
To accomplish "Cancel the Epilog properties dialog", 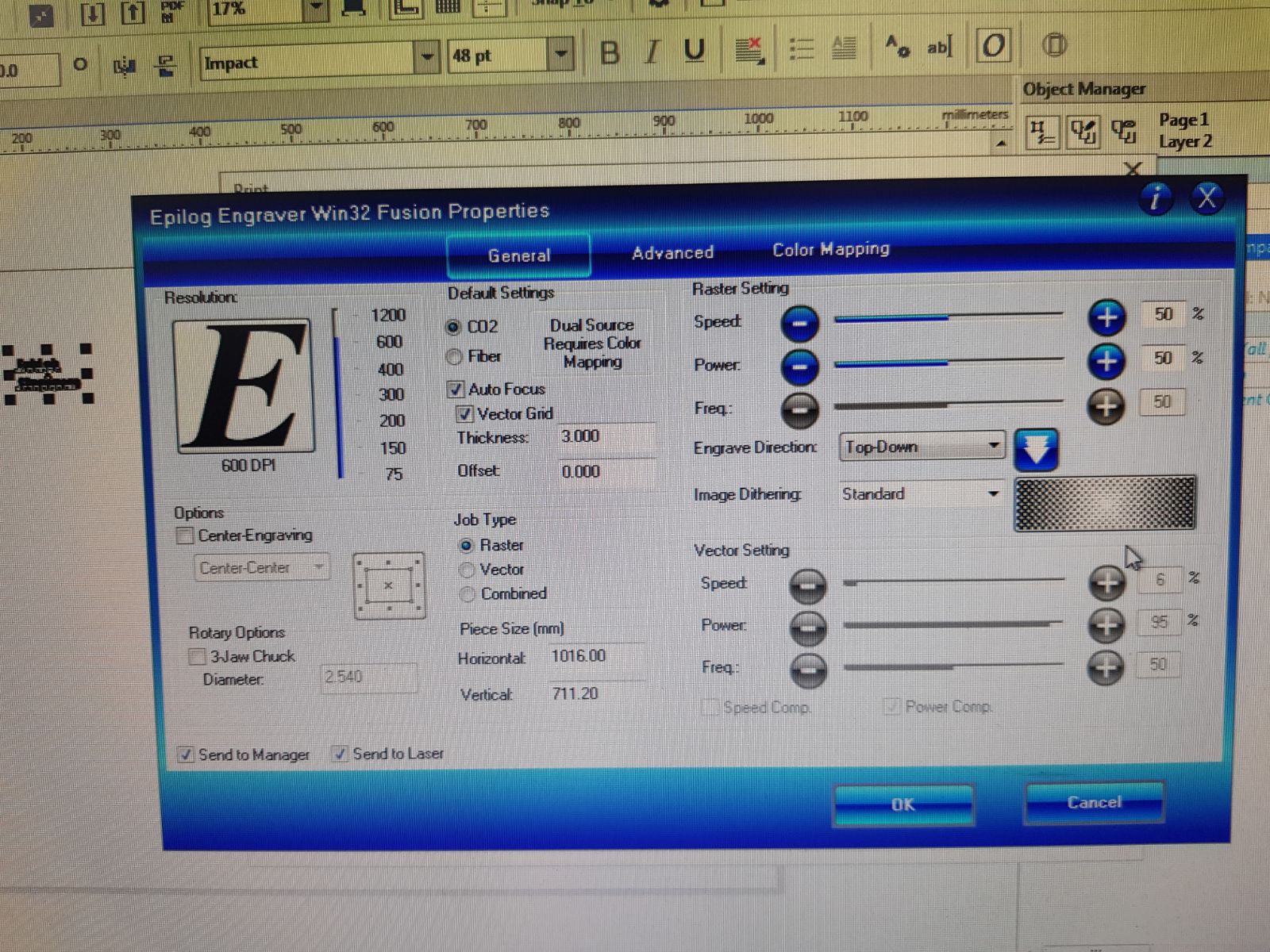I will pyautogui.click(x=1095, y=802).
